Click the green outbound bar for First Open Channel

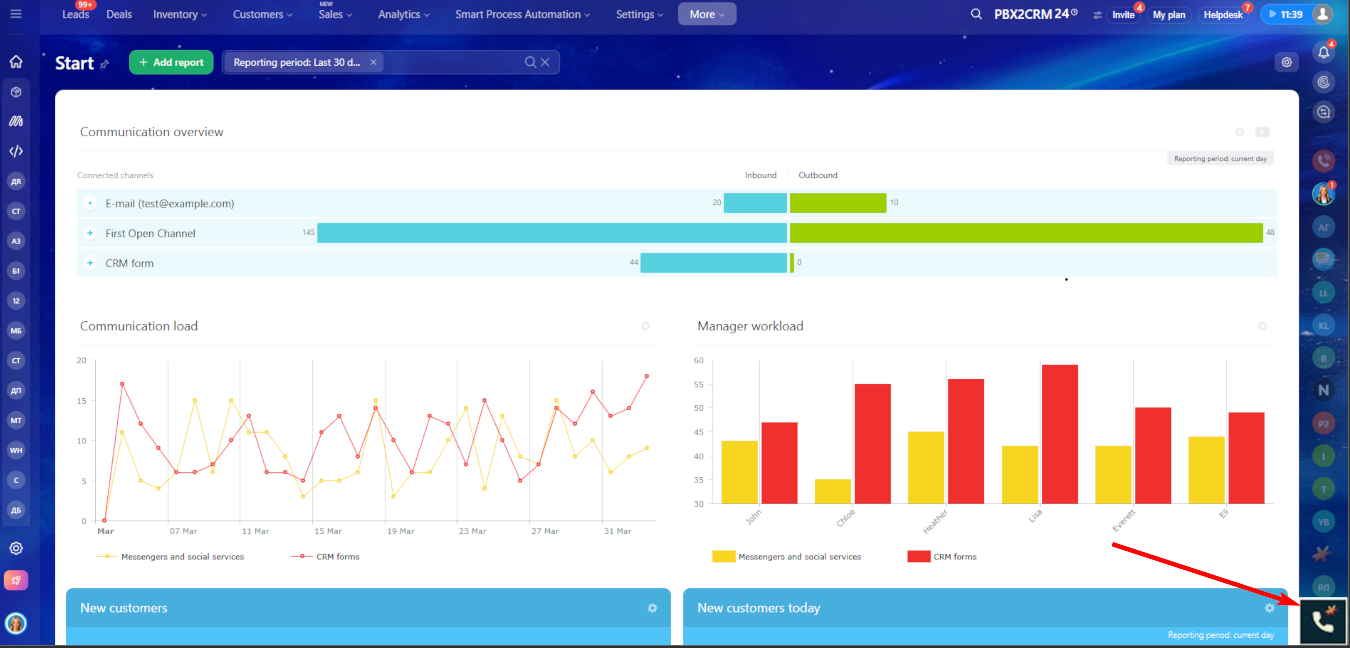tap(1025, 233)
